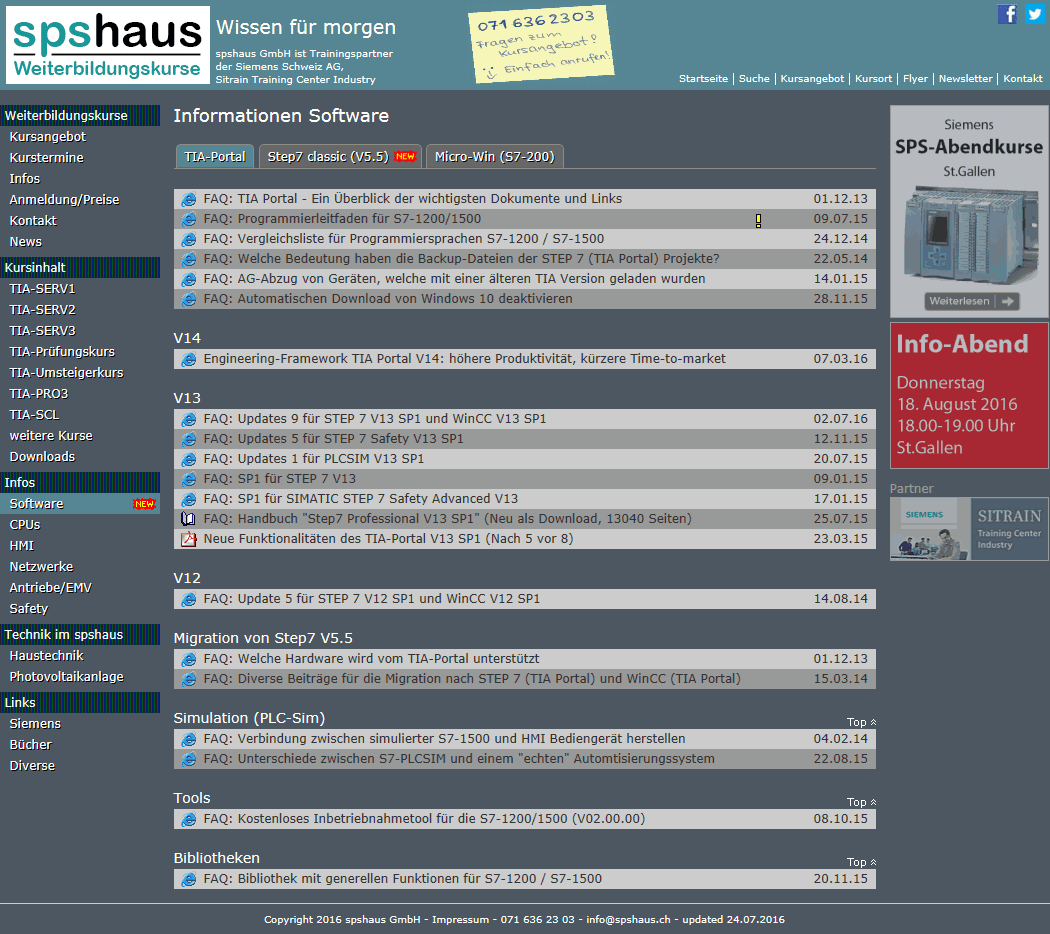Click IE icon beside Verbindung simulierter S7-1500 FAQ
Image resolution: width=1050 pixels, height=934 pixels.
point(189,739)
